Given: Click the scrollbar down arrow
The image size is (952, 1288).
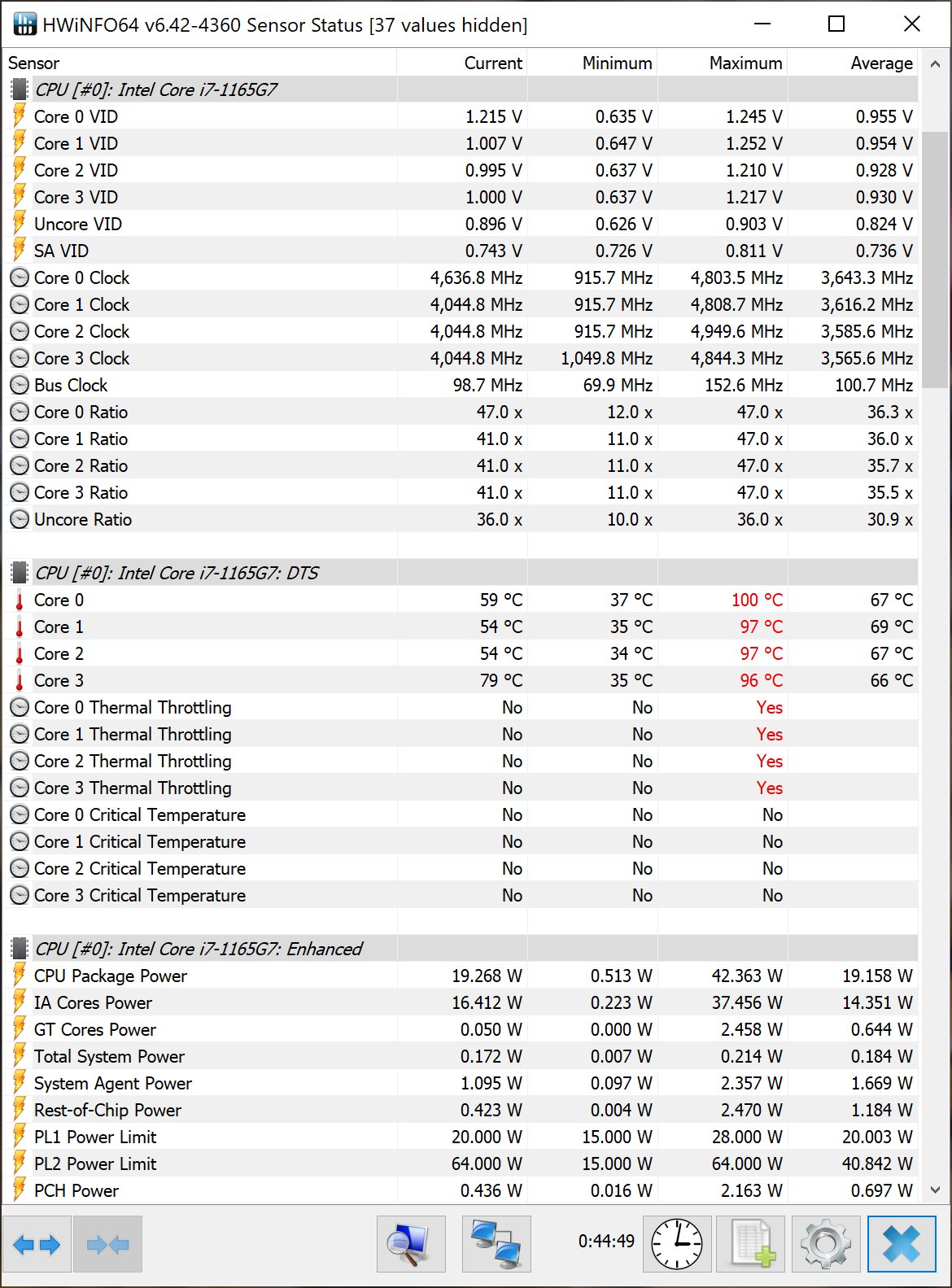Looking at the screenshot, I should coord(935,1190).
